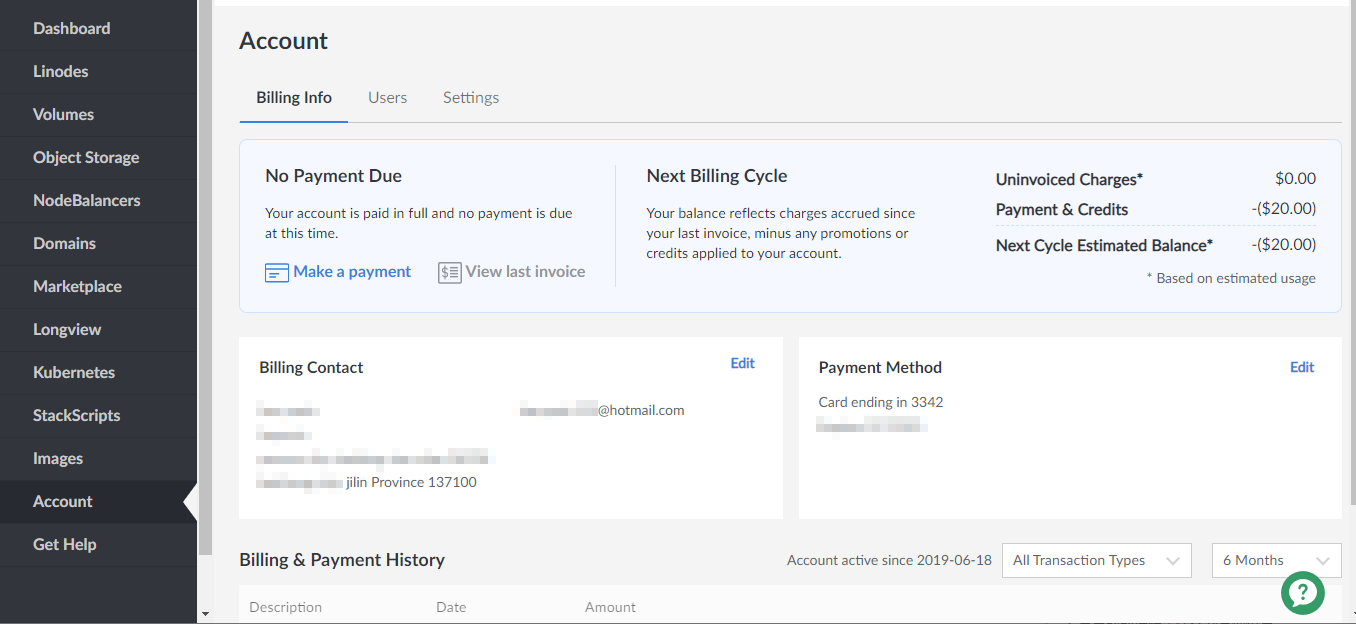Switch to the Users tab
Image resolution: width=1356 pixels, height=624 pixels.
[387, 97]
